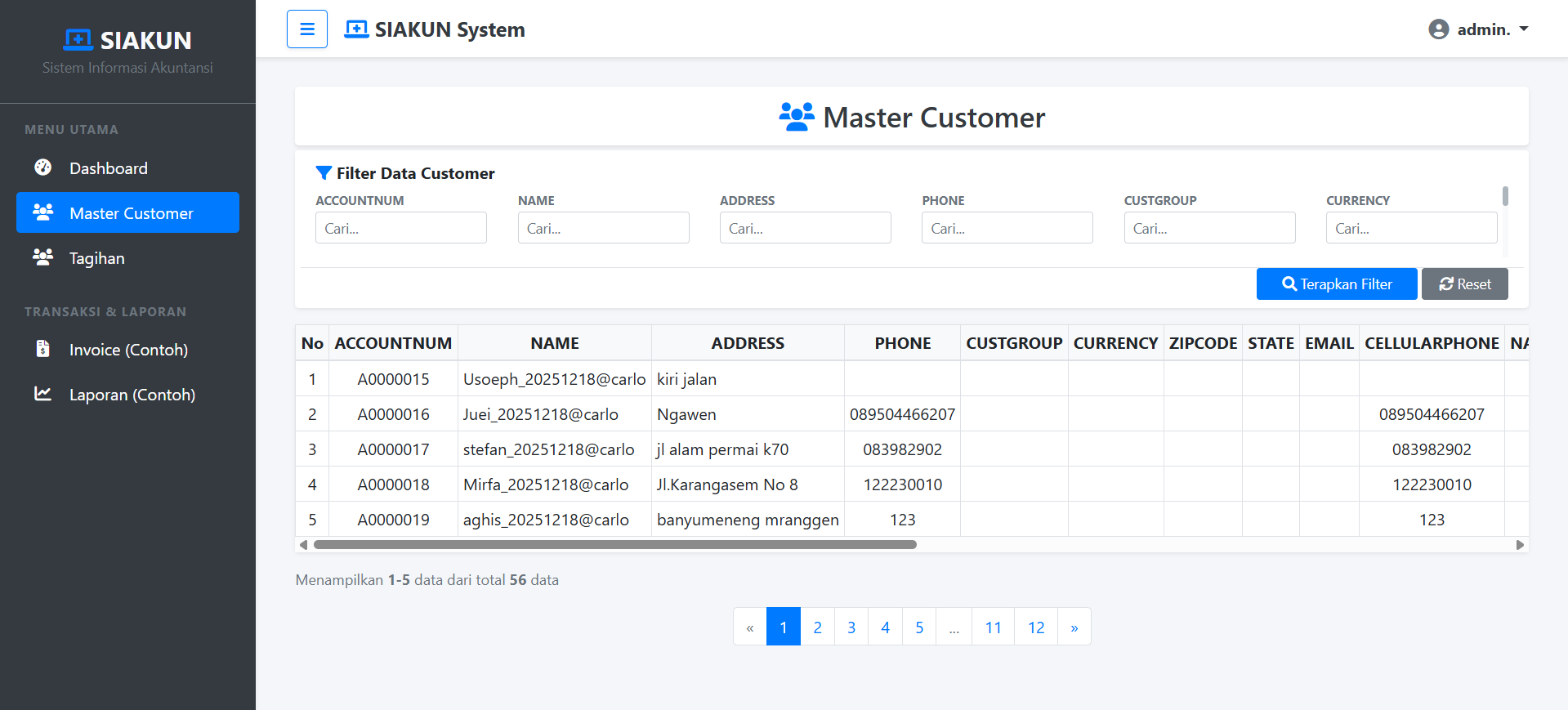This screenshot has height=710, width=1568.
Task: Go to next page with » arrow
Action: 1074,627
